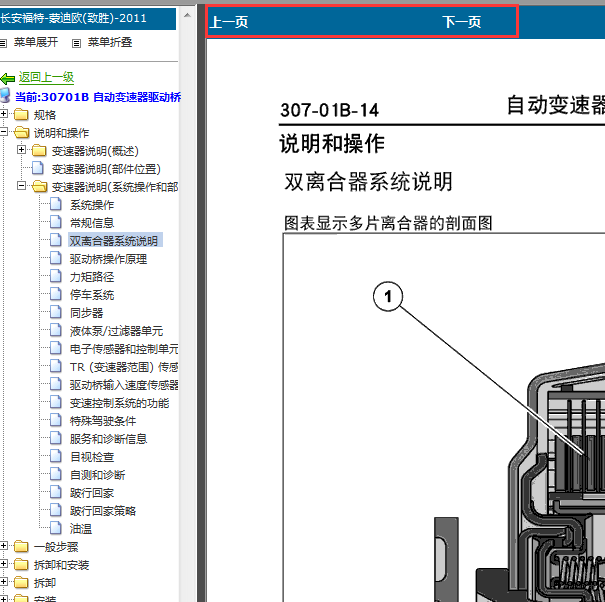Open the 变速控制系统的功能 page
The width and height of the screenshot is (605, 602).
tap(120, 403)
